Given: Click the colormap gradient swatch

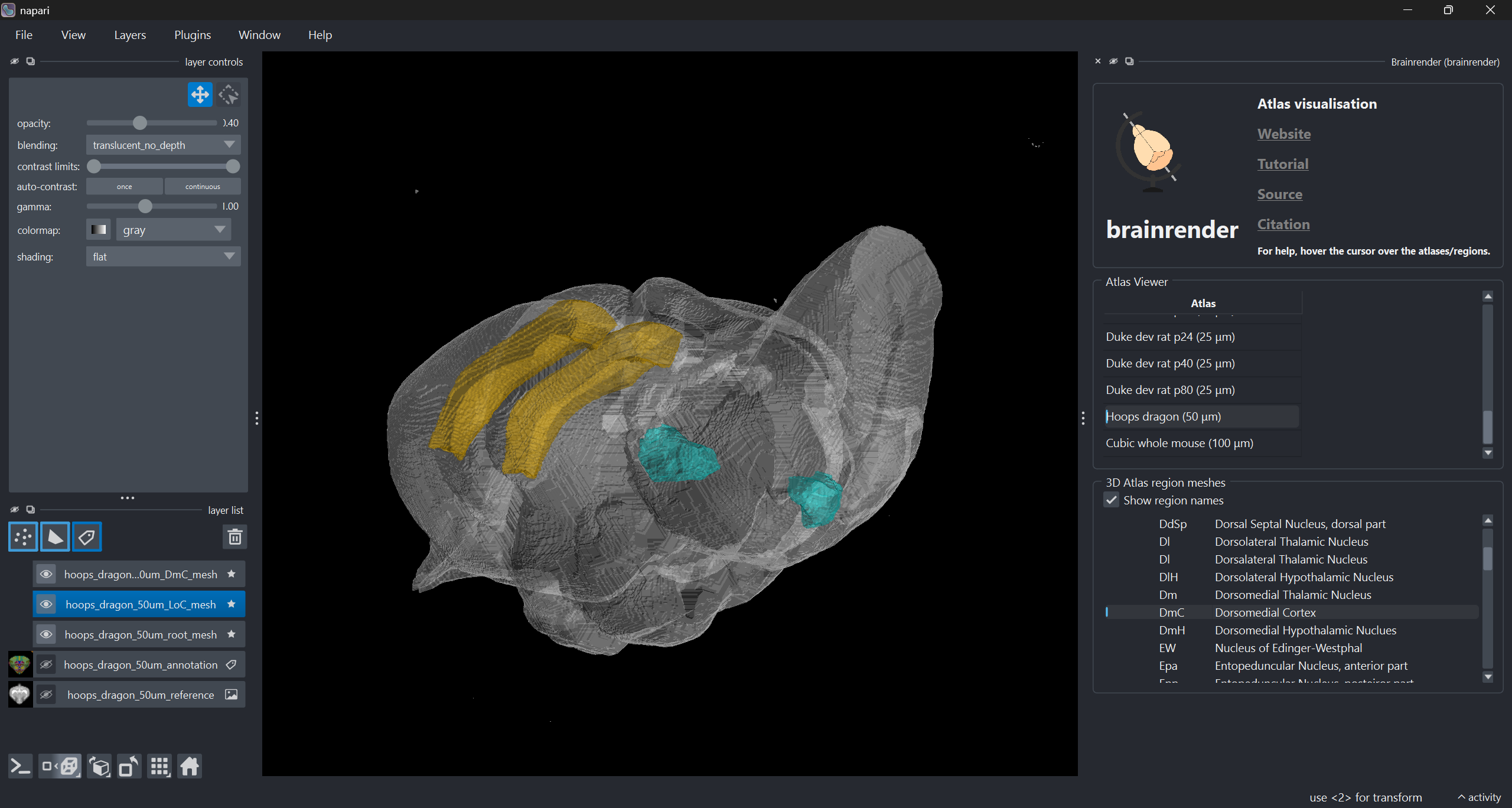Looking at the screenshot, I should pos(99,230).
